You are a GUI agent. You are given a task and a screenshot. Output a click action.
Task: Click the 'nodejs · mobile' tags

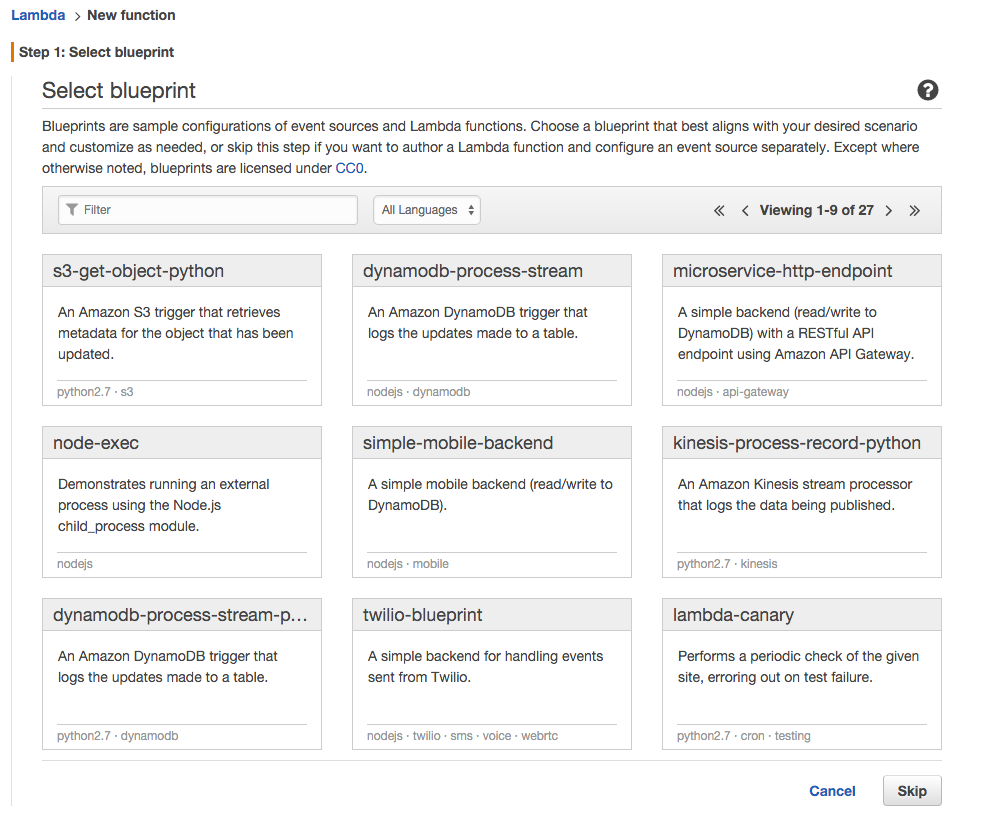click(x=408, y=564)
